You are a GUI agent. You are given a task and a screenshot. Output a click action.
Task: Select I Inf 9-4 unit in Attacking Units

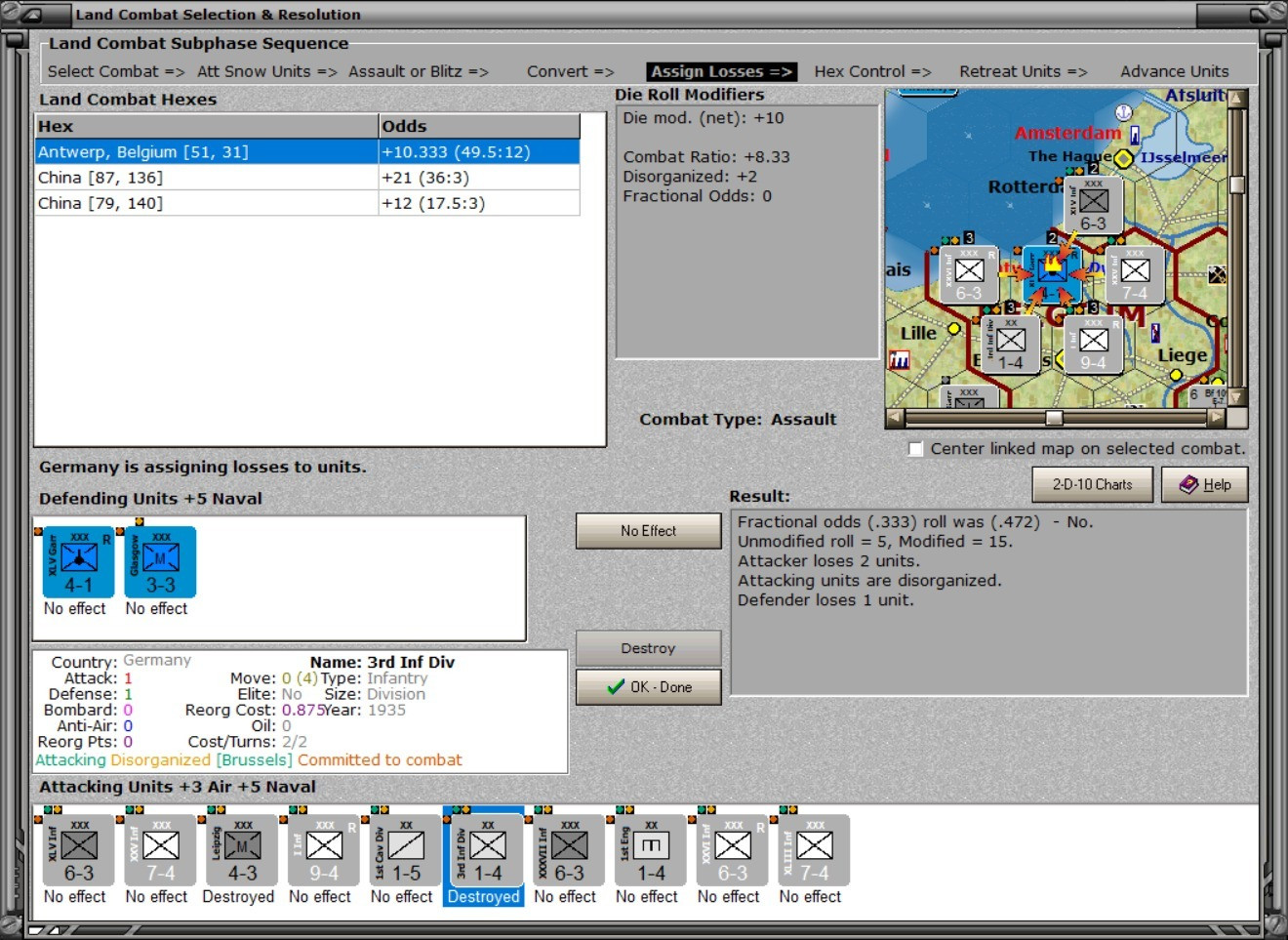[x=324, y=851]
